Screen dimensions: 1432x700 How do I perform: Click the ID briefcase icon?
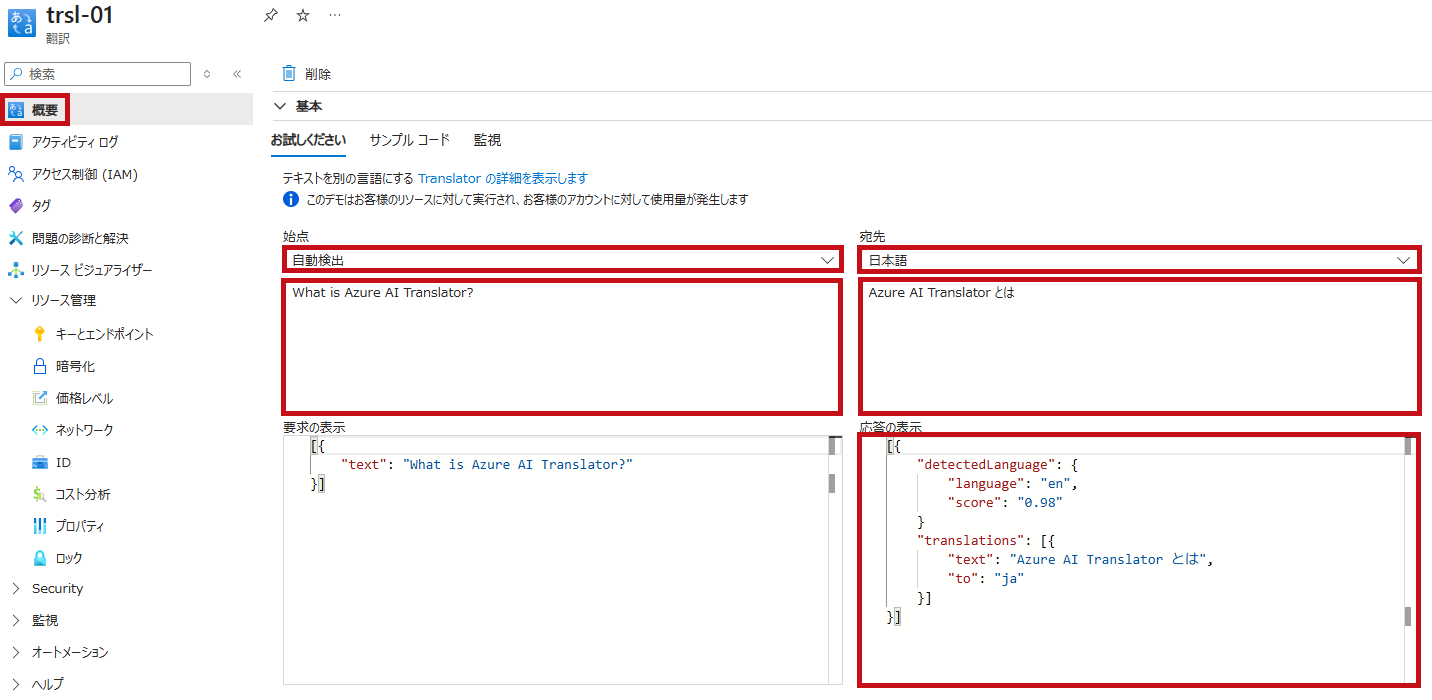40,462
